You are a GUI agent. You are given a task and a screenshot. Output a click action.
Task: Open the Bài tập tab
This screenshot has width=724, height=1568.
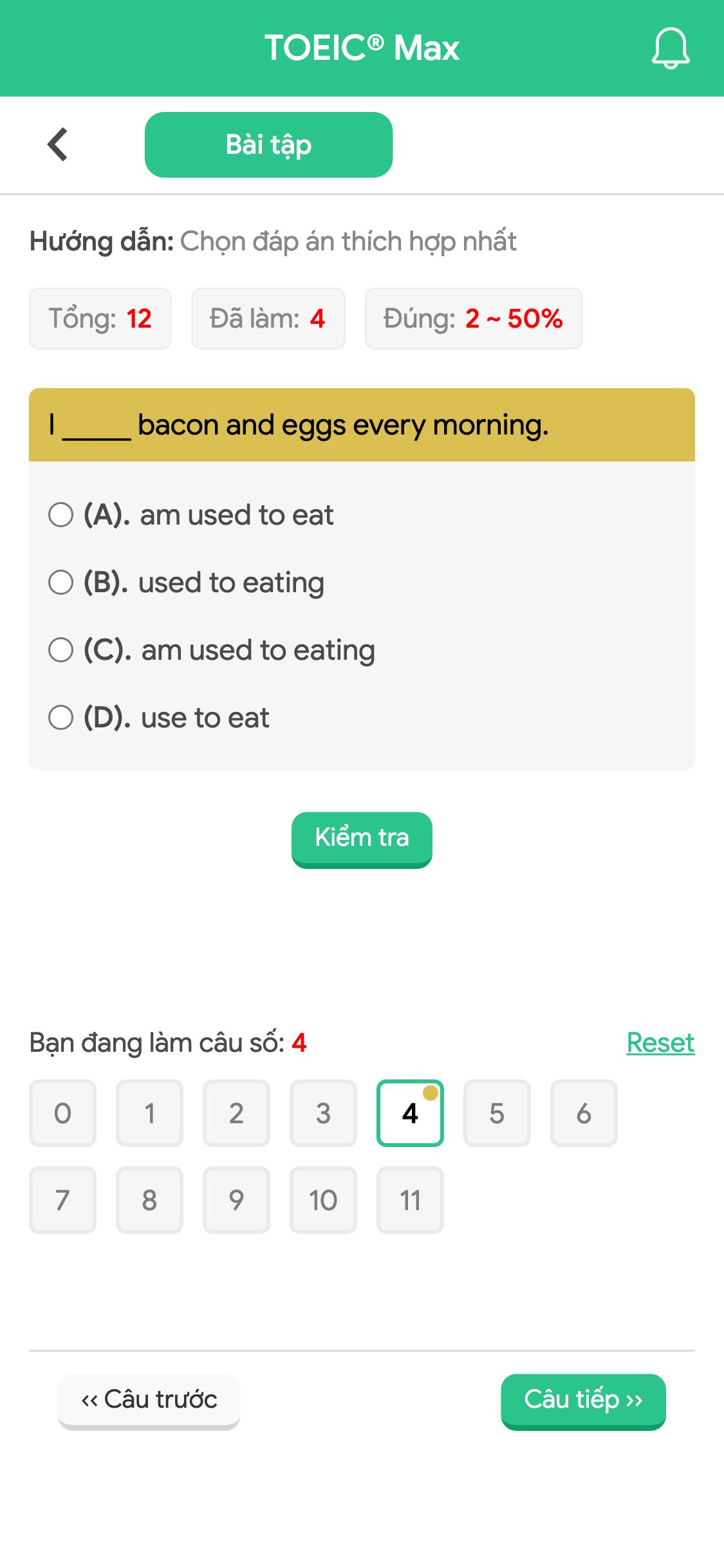[x=268, y=145]
